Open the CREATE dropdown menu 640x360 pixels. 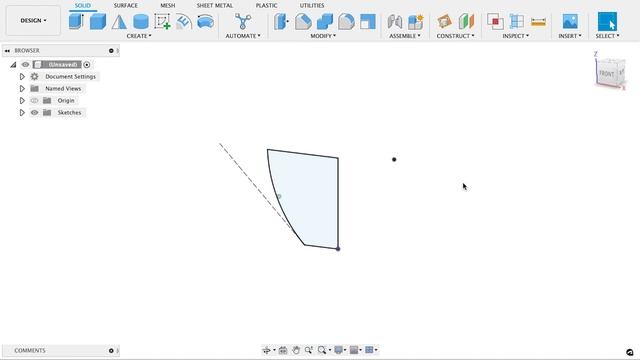click(139, 36)
